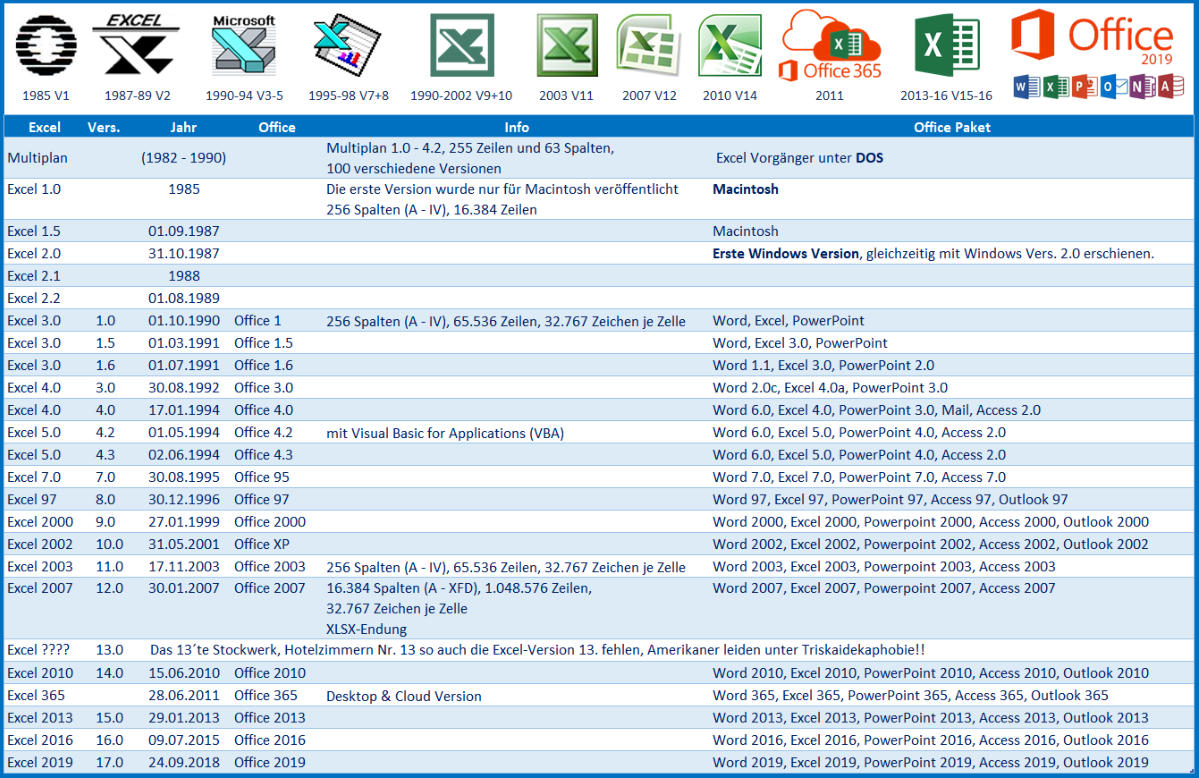Screen dimensions: 1199x778
Task: Select the 'Office 2013' cell
Action: tap(270, 718)
